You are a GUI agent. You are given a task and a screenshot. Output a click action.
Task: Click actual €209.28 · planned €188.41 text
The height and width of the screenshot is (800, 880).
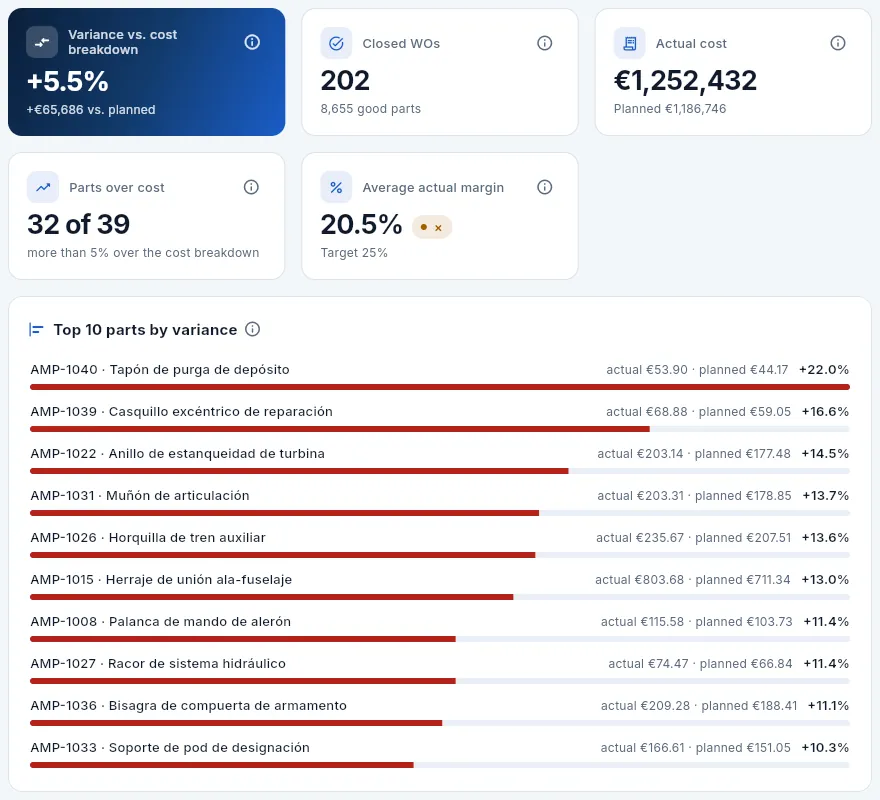699,706
